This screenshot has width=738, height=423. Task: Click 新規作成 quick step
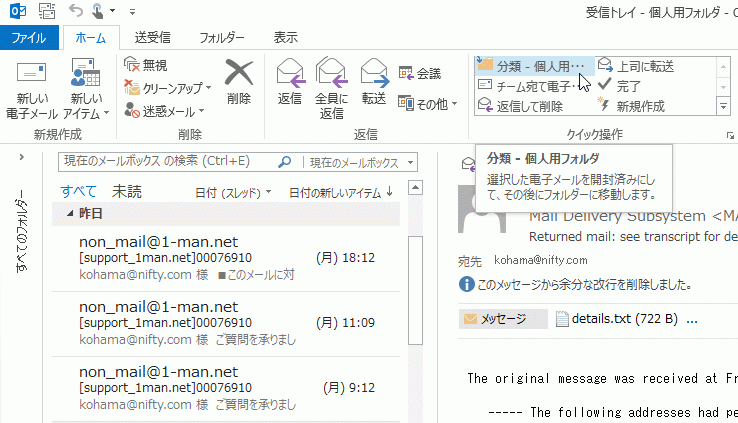click(631, 106)
